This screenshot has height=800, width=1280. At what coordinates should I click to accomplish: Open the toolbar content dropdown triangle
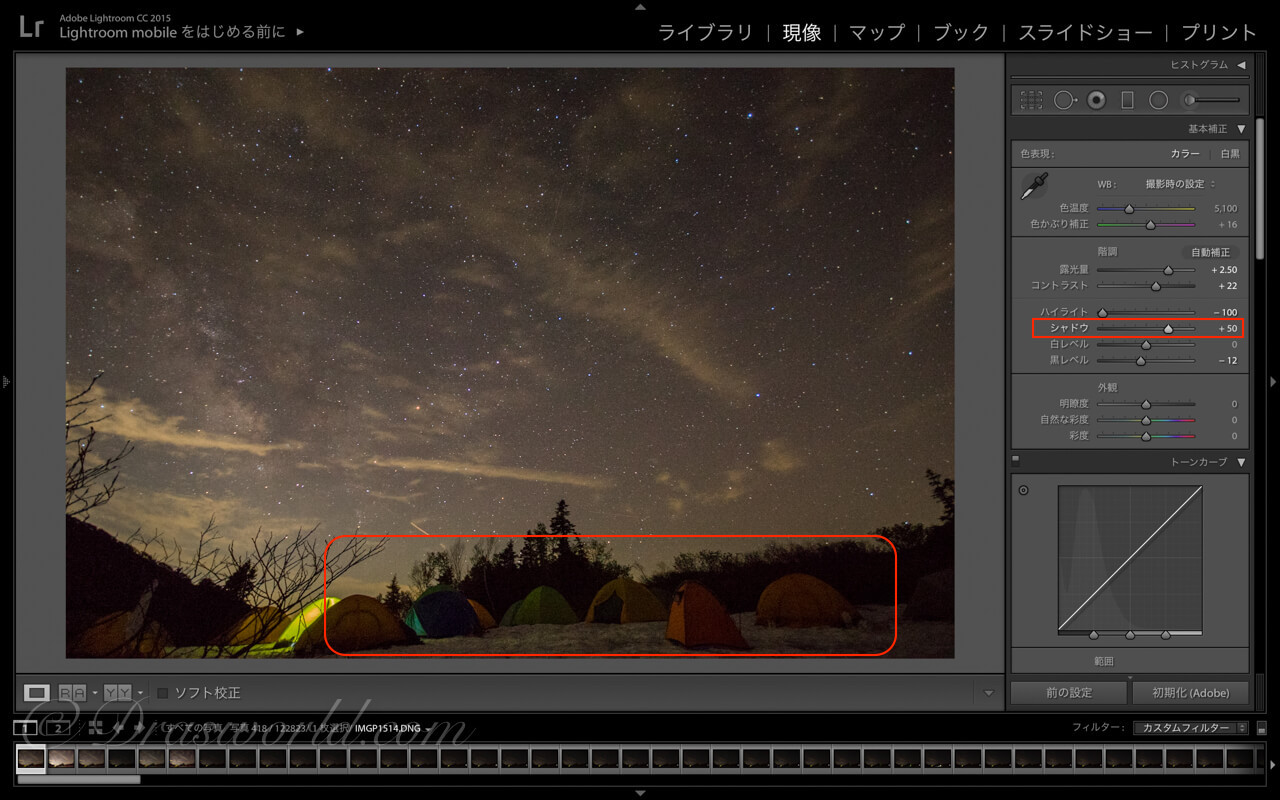989,693
